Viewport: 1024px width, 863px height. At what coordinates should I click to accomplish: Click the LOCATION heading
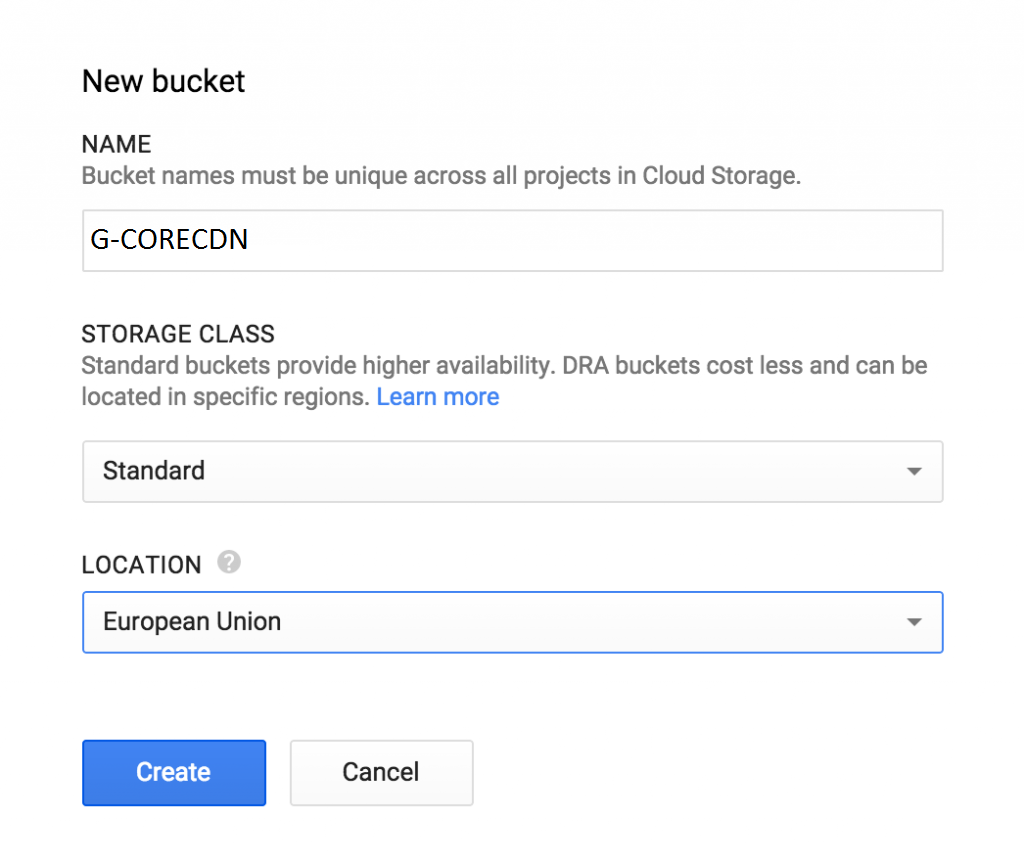[x=141, y=564]
